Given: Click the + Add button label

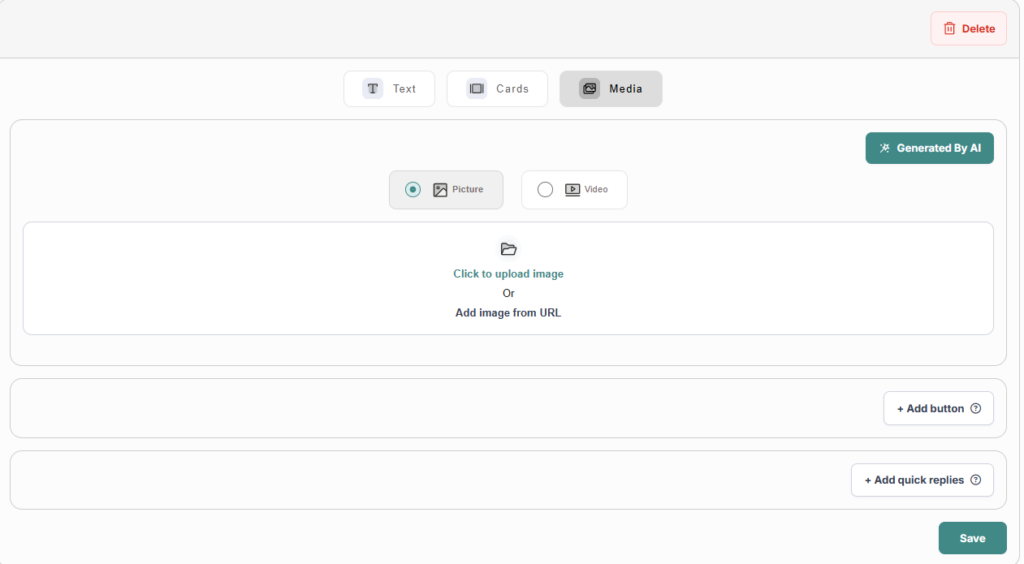Looking at the screenshot, I should 930,408.
